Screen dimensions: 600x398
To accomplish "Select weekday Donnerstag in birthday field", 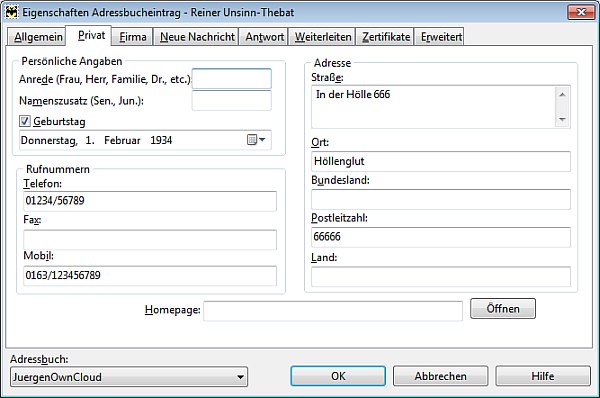I will pos(48,140).
